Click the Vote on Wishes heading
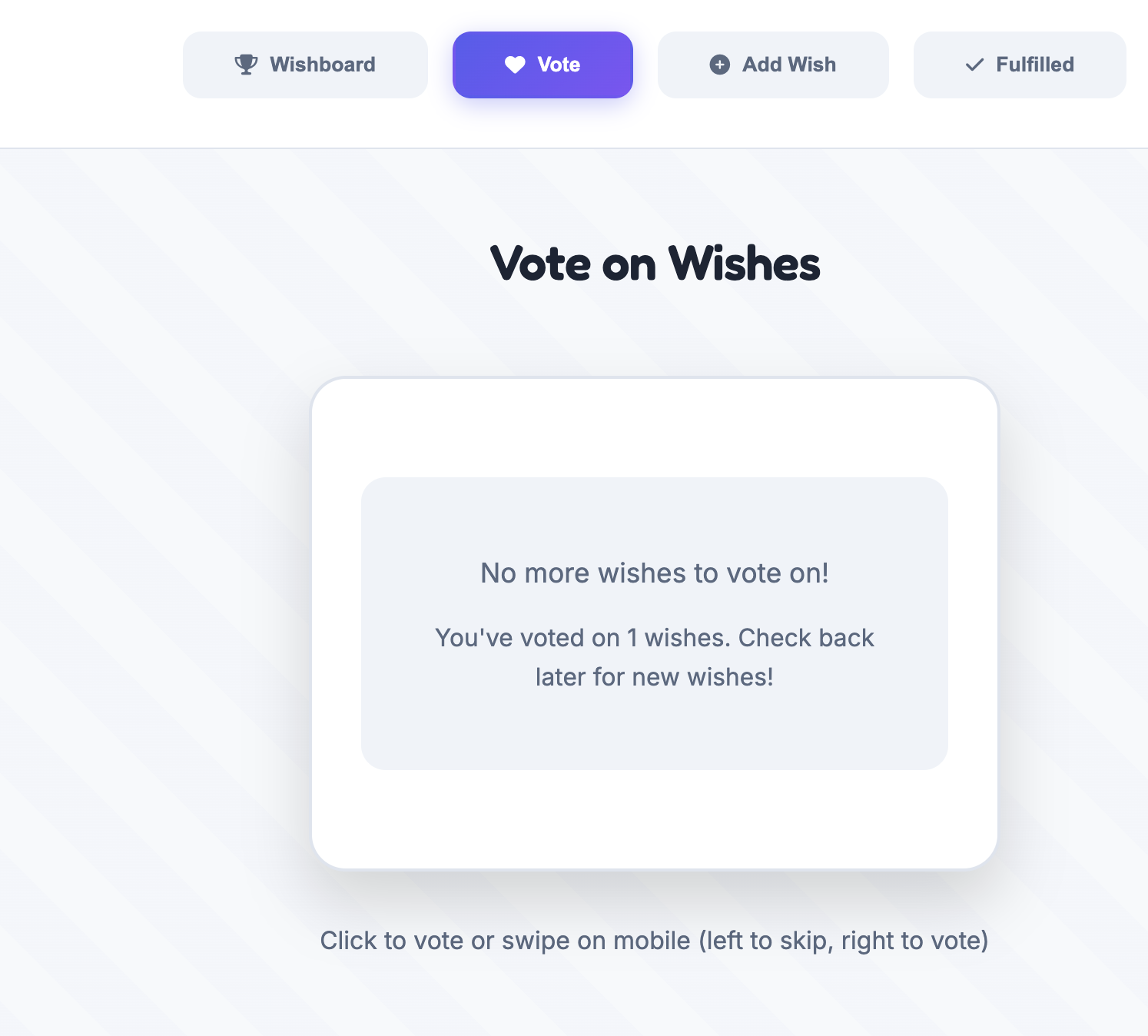 [x=655, y=264]
